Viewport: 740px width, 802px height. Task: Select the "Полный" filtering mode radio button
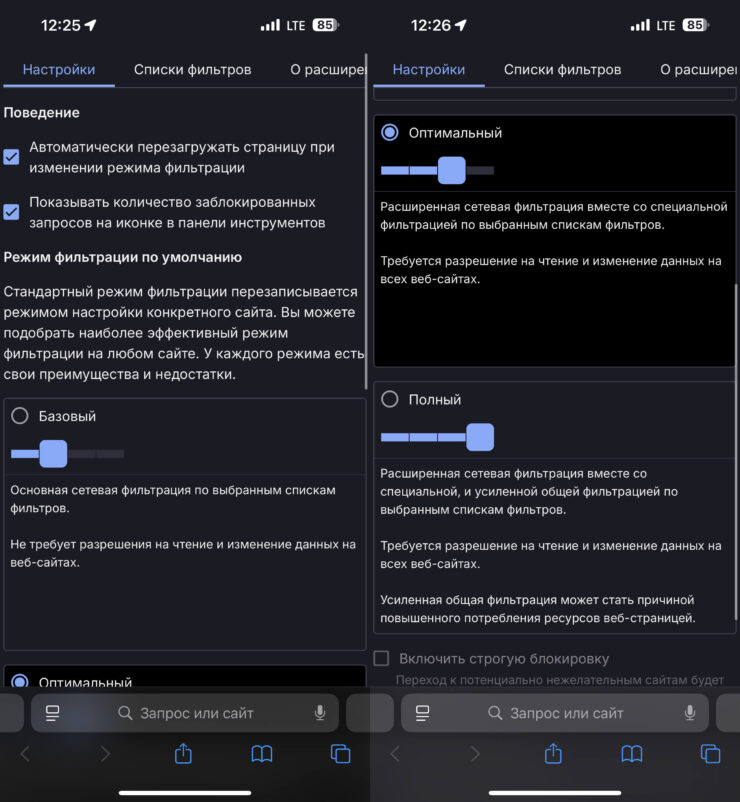389,399
